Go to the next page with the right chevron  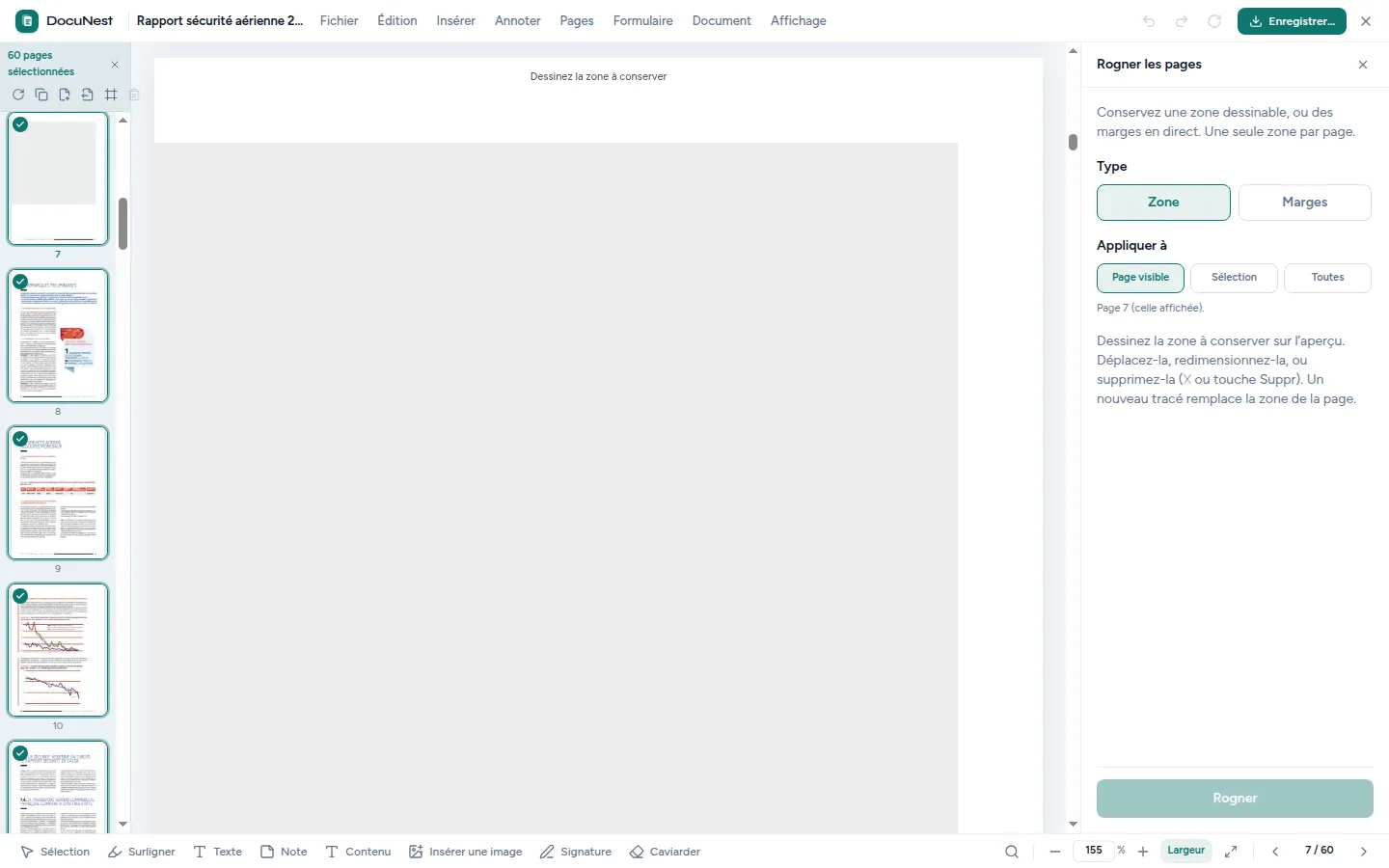click(x=1364, y=852)
